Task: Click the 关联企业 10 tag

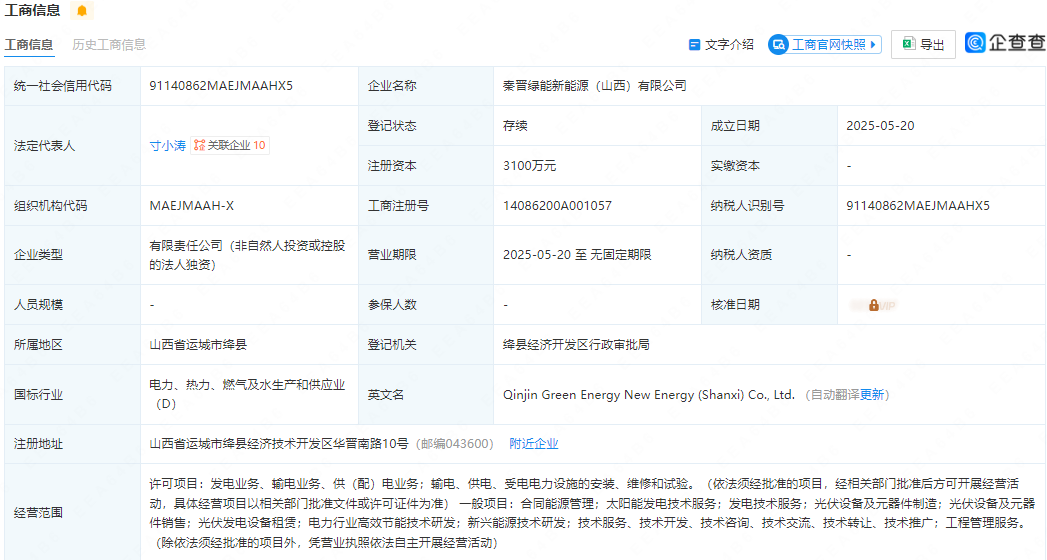Action: 229,145
